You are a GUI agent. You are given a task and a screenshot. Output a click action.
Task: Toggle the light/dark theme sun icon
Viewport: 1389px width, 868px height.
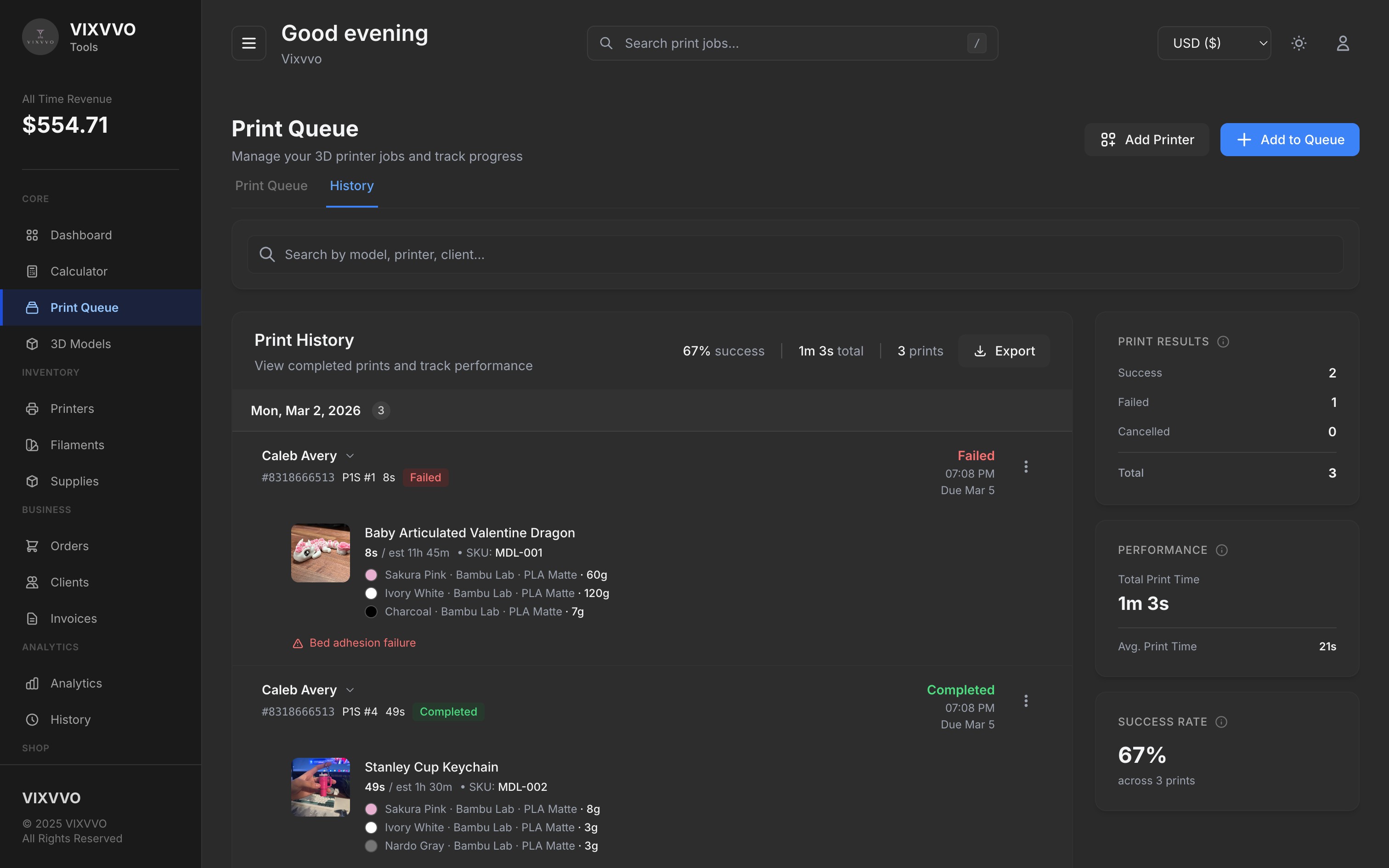point(1299,43)
